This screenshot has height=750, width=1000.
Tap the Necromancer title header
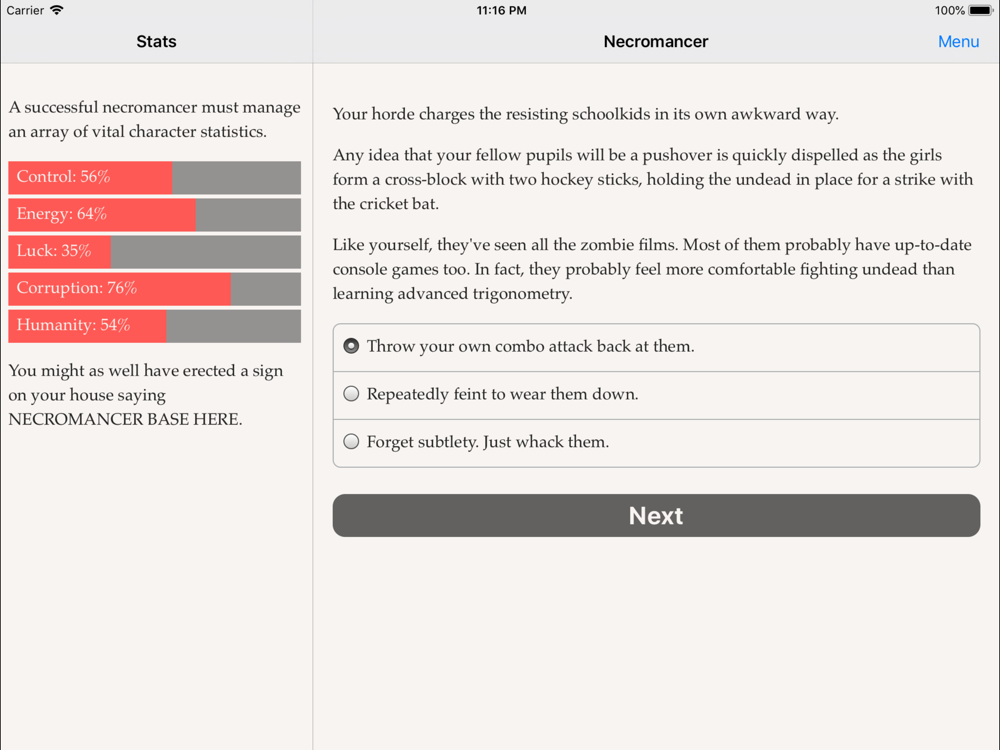[x=656, y=41]
